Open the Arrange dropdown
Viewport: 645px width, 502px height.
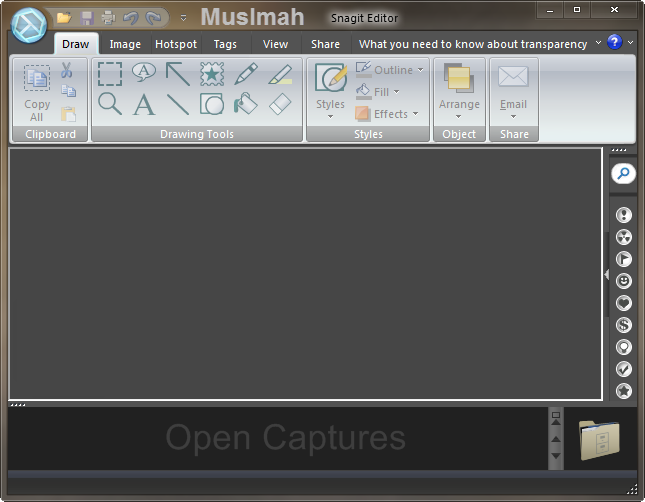[x=459, y=88]
